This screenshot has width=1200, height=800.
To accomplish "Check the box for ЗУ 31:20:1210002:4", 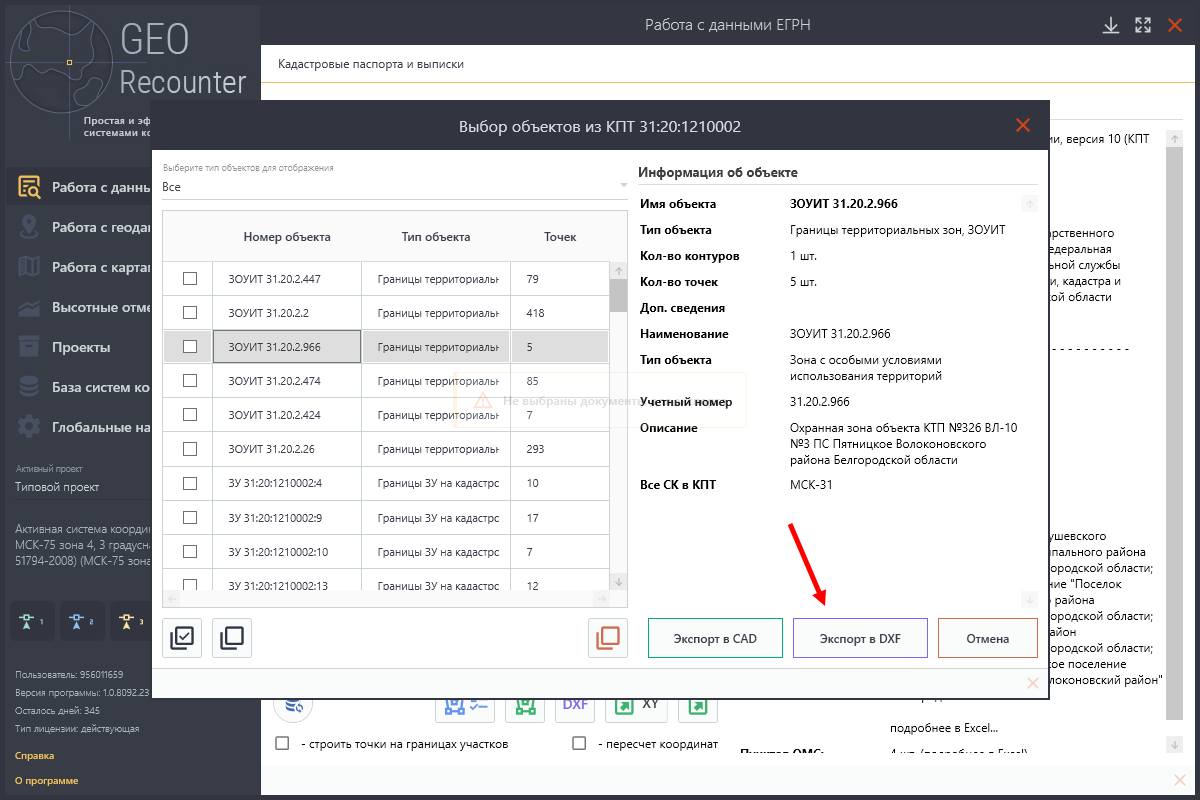I will [x=190, y=483].
